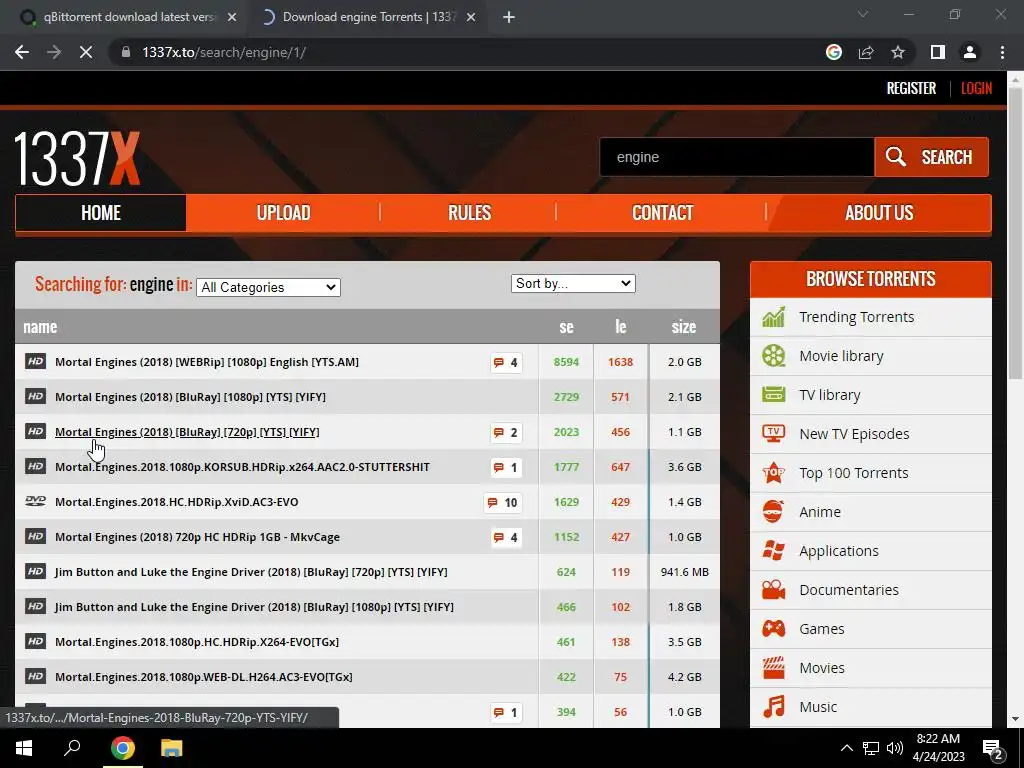Viewport: 1024px width, 768px height.
Task: Click the Movie library film reel icon
Action: (773, 356)
